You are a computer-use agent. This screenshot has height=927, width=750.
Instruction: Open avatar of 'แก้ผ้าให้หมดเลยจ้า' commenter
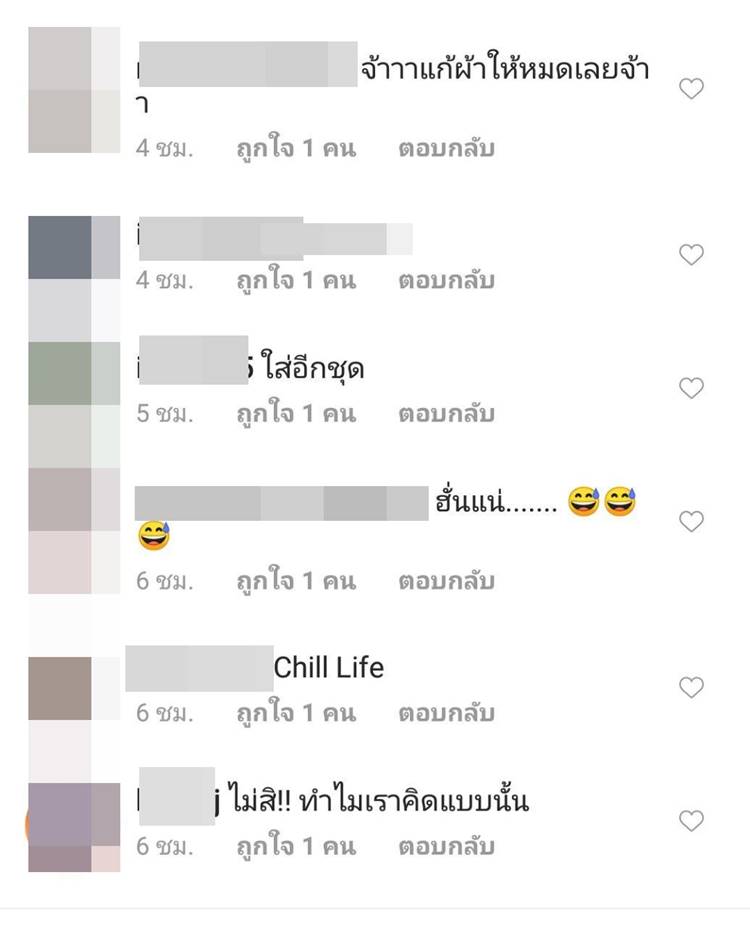pyautogui.click(x=74, y=90)
